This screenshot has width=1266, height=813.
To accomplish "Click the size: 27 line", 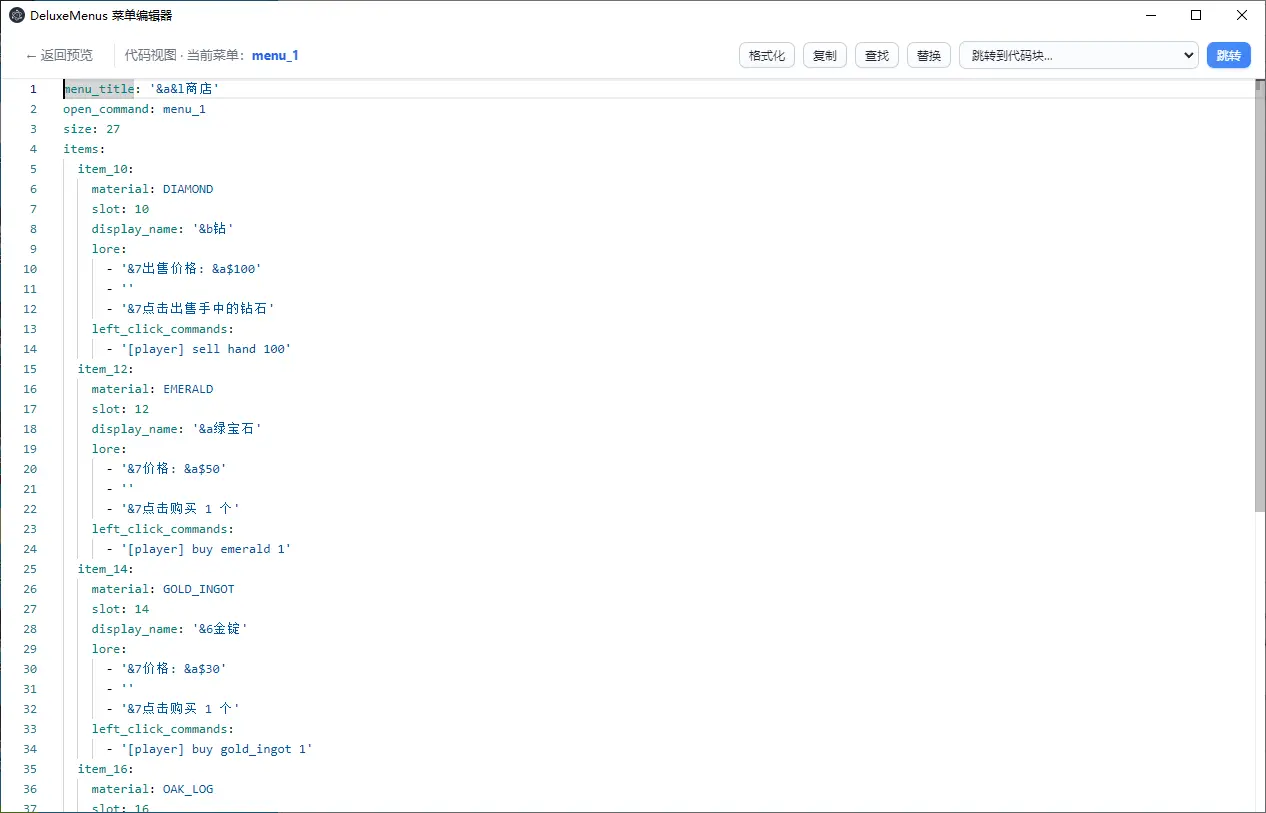I will [x=92, y=129].
